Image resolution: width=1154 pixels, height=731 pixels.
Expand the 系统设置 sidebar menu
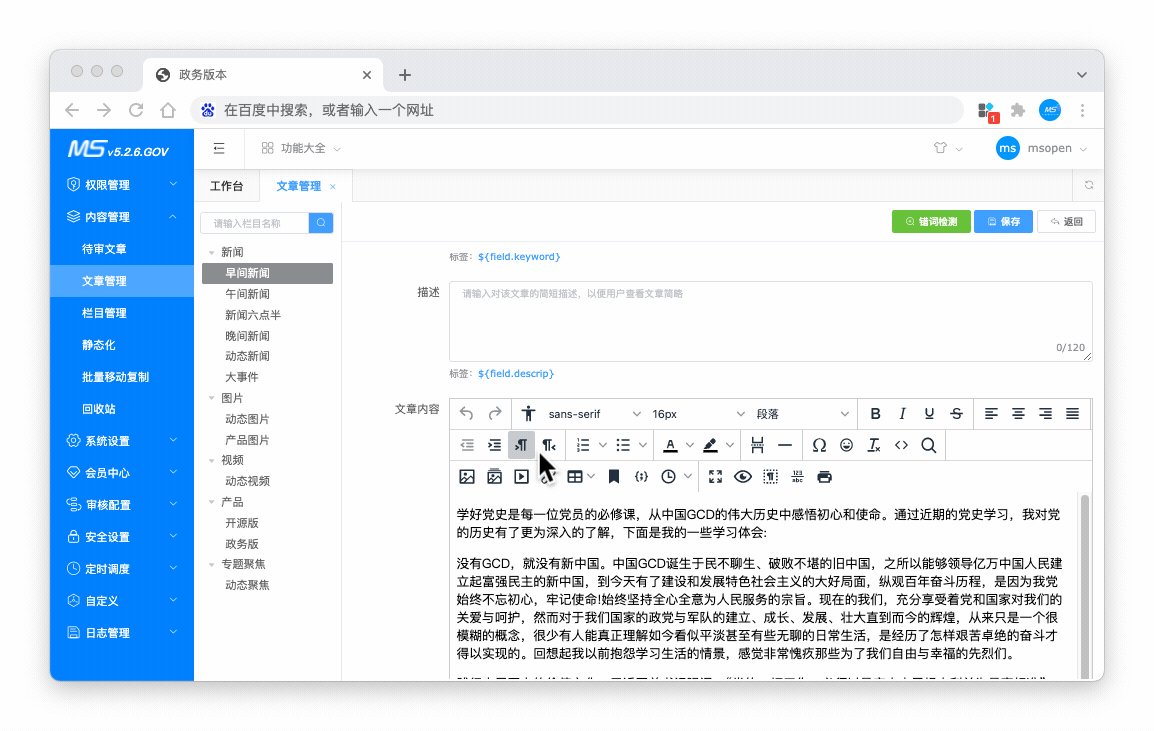(121, 441)
